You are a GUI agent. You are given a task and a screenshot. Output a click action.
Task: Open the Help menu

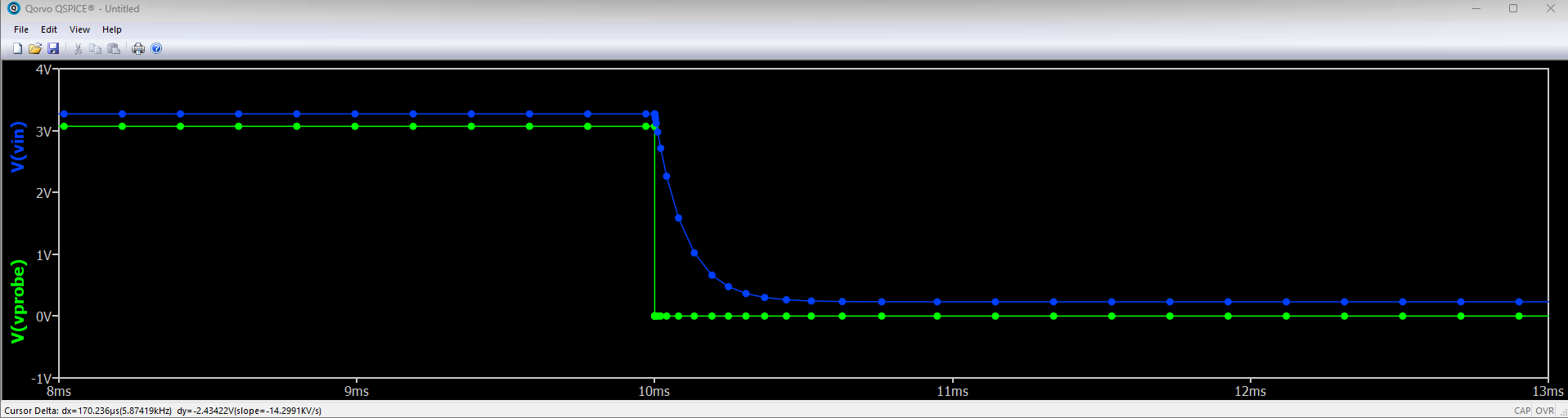click(111, 29)
